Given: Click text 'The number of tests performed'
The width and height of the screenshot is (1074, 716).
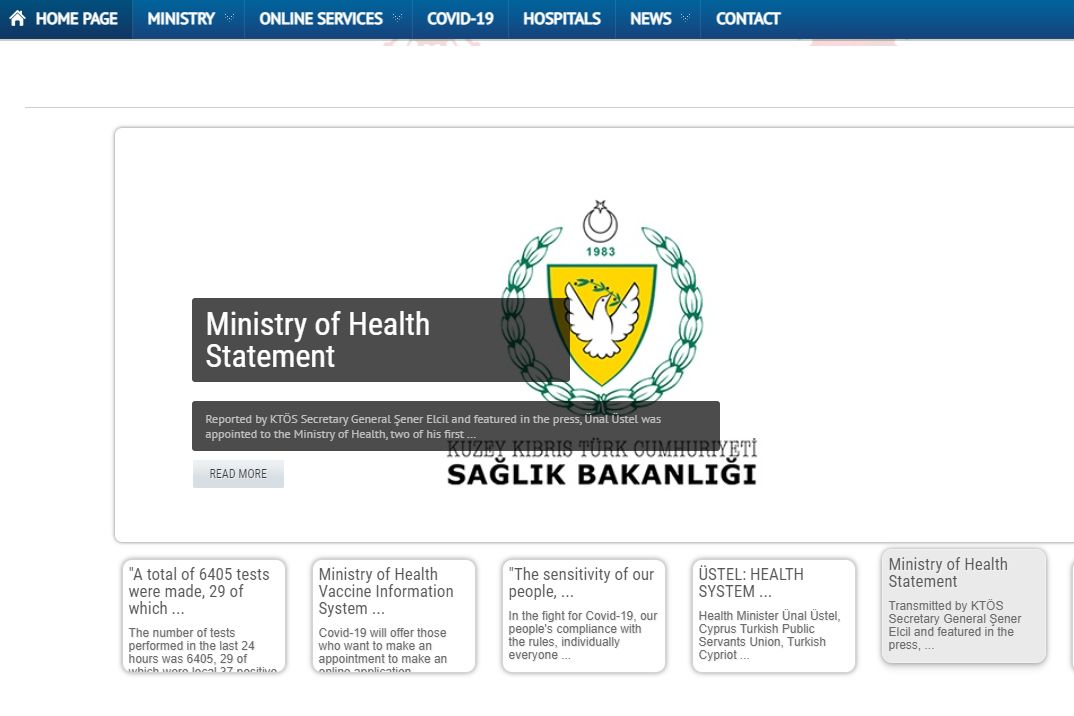Looking at the screenshot, I should (203, 652).
